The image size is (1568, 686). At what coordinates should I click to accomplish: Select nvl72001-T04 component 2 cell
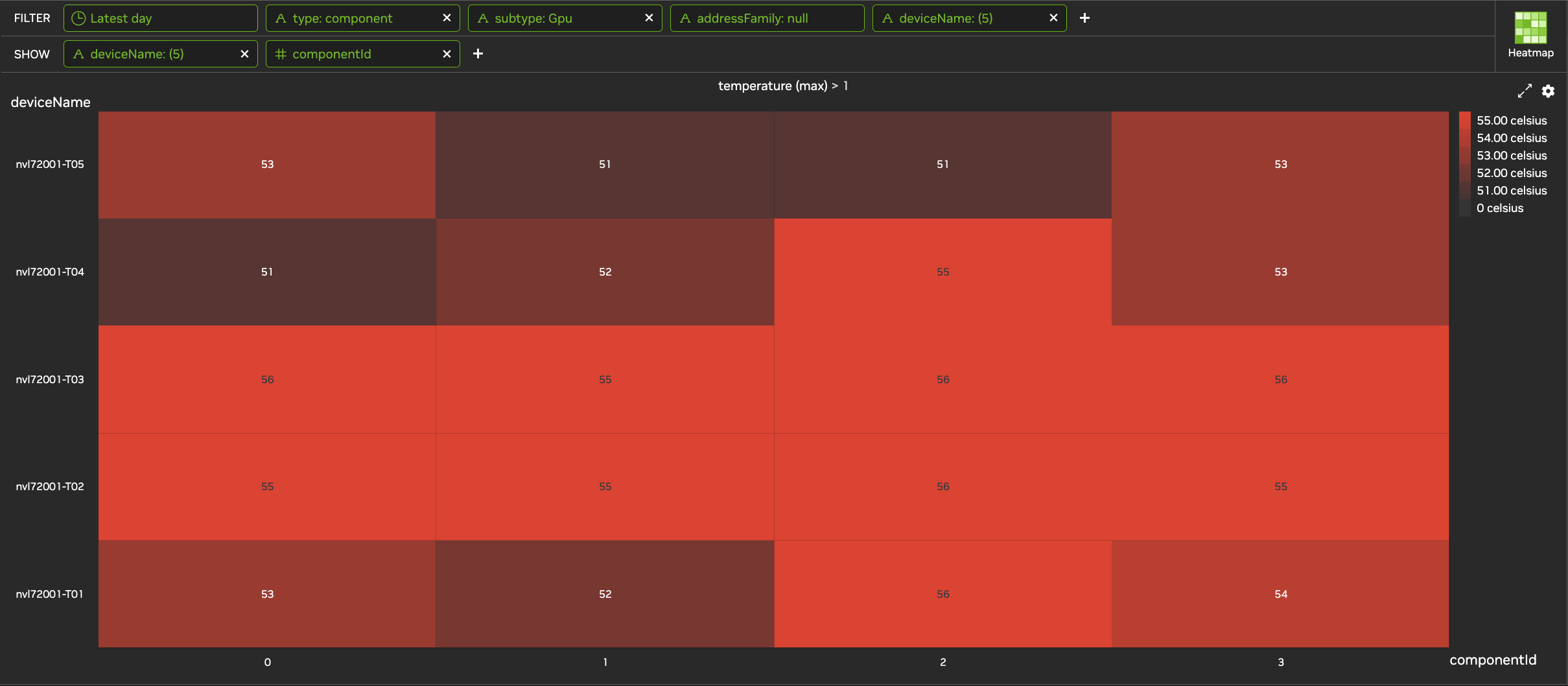(x=943, y=272)
